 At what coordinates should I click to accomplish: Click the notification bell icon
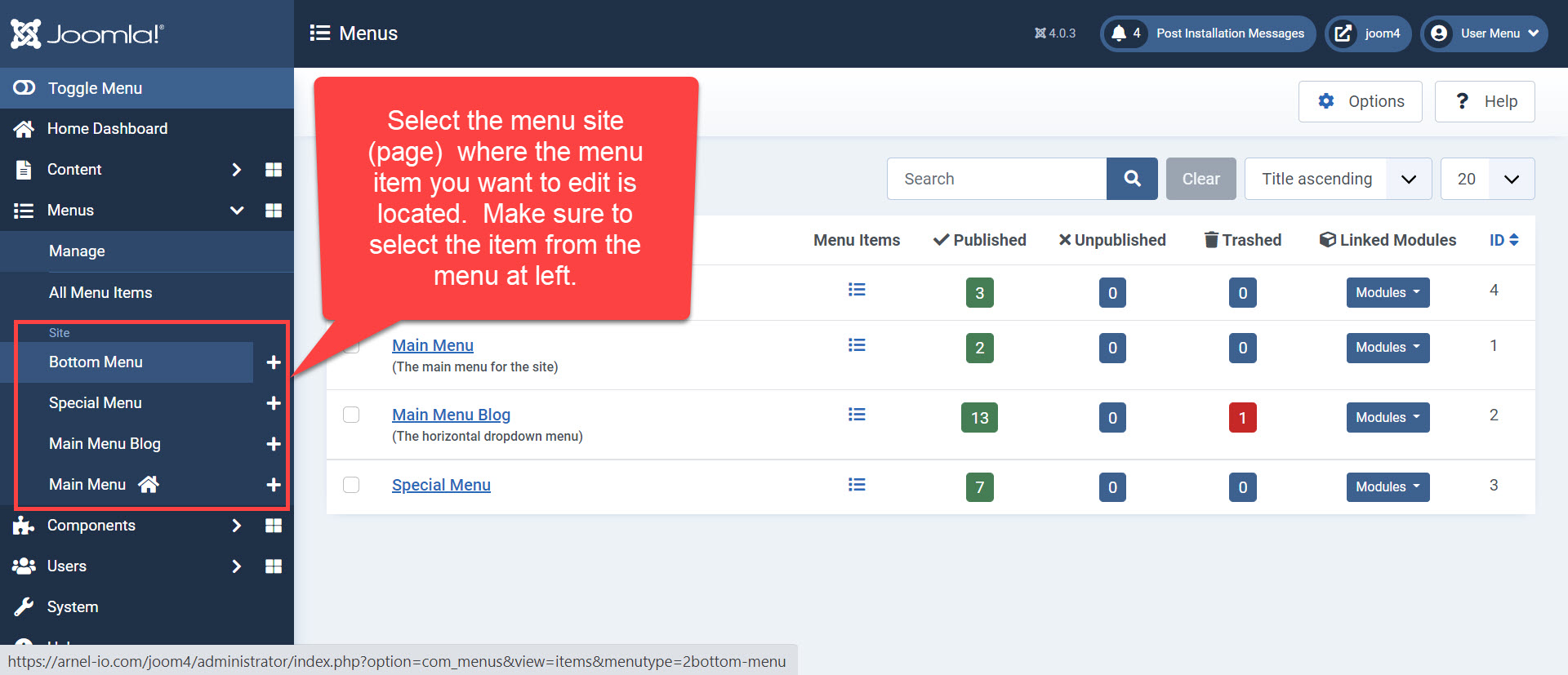point(1119,33)
